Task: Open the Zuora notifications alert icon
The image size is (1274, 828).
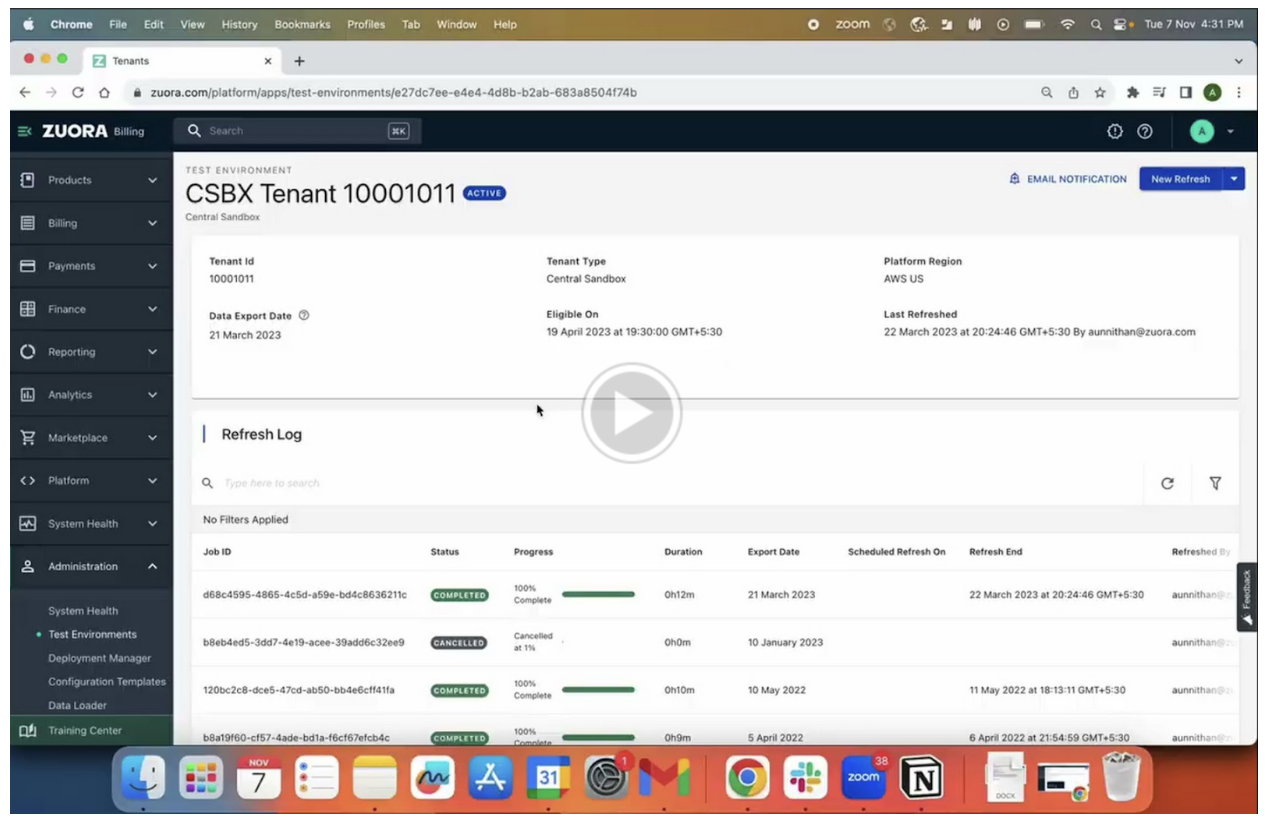Action: pyautogui.click(x=1113, y=131)
